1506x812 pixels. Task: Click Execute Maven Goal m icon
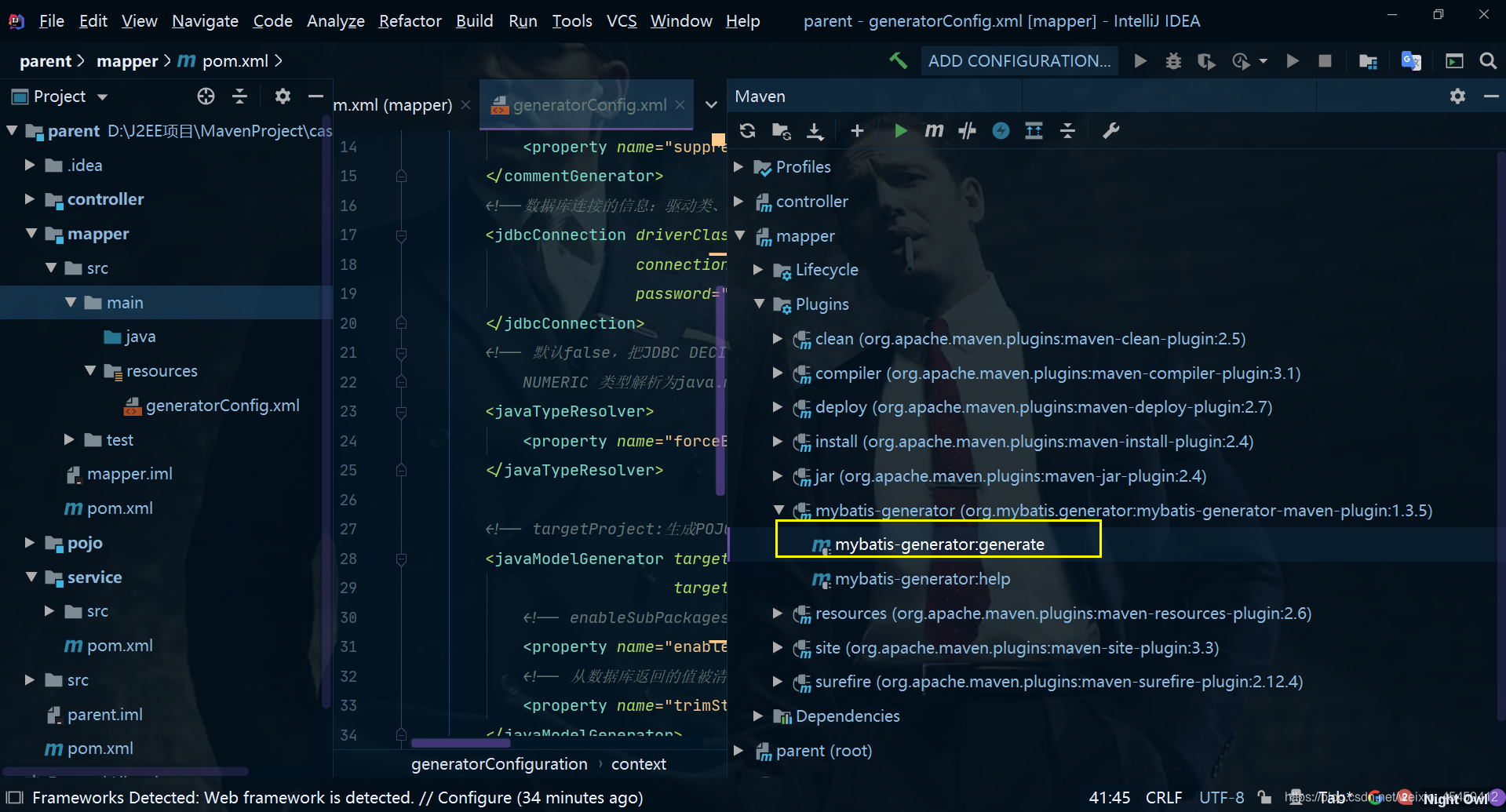point(934,131)
